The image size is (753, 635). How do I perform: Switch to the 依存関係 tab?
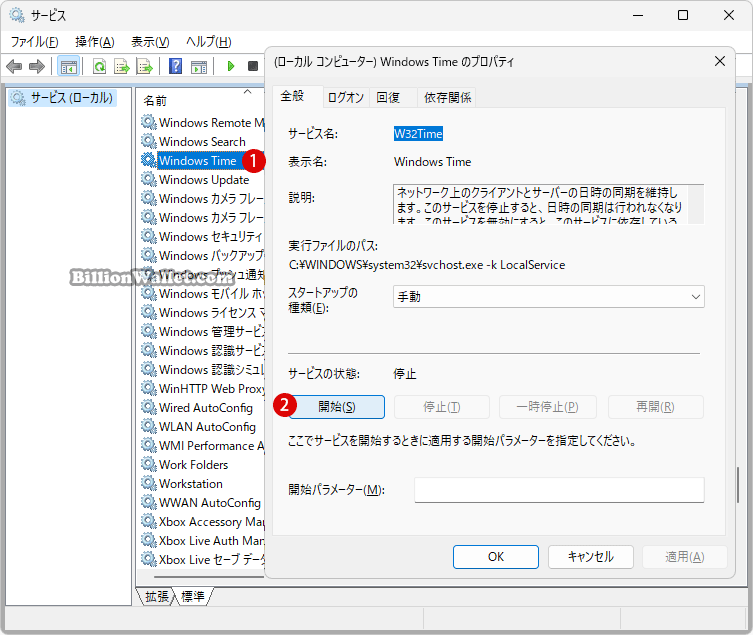pyautogui.click(x=447, y=98)
